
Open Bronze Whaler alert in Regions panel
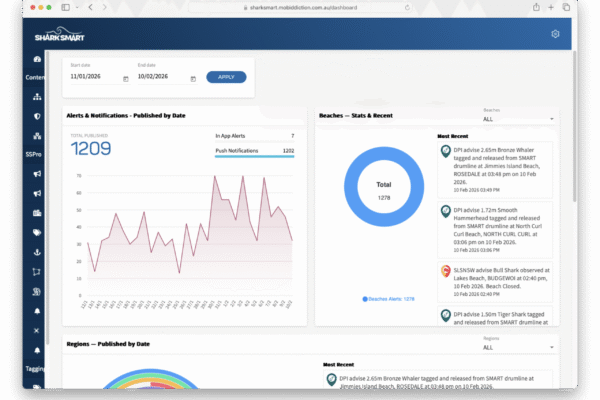pos(438,379)
